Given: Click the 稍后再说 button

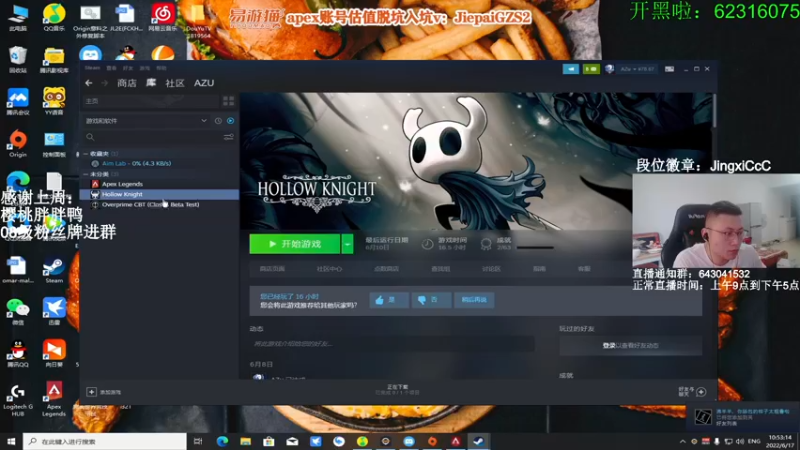Looking at the screenshot, I should point(474,300).
